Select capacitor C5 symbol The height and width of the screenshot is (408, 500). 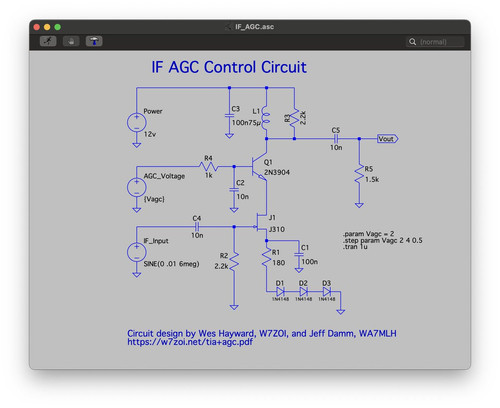pyautogui.click(x=336, y=139)
